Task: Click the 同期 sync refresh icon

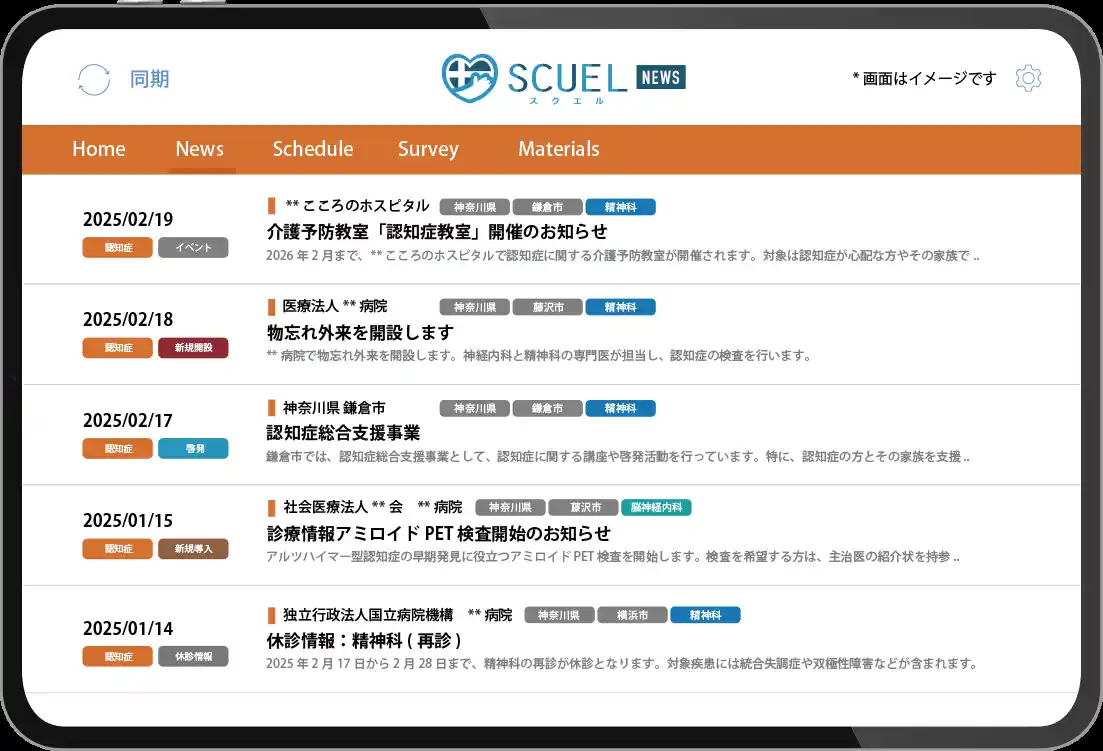Action: 93,78
